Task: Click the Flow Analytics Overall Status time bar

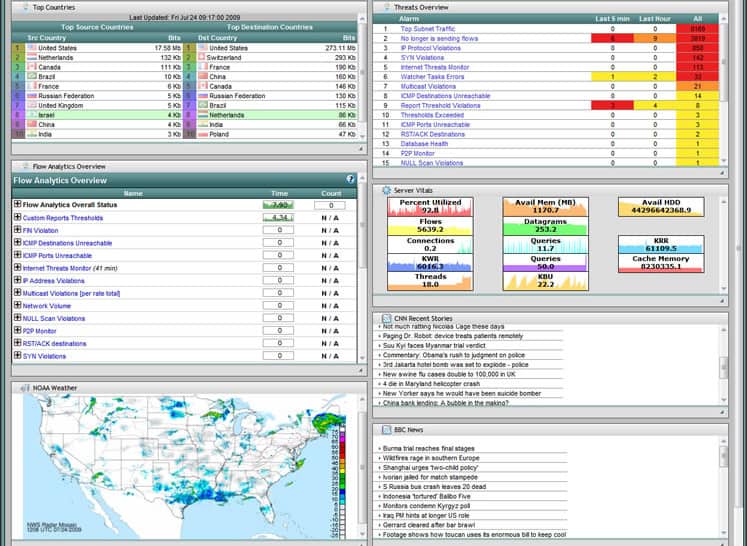Action: (278, 205)
